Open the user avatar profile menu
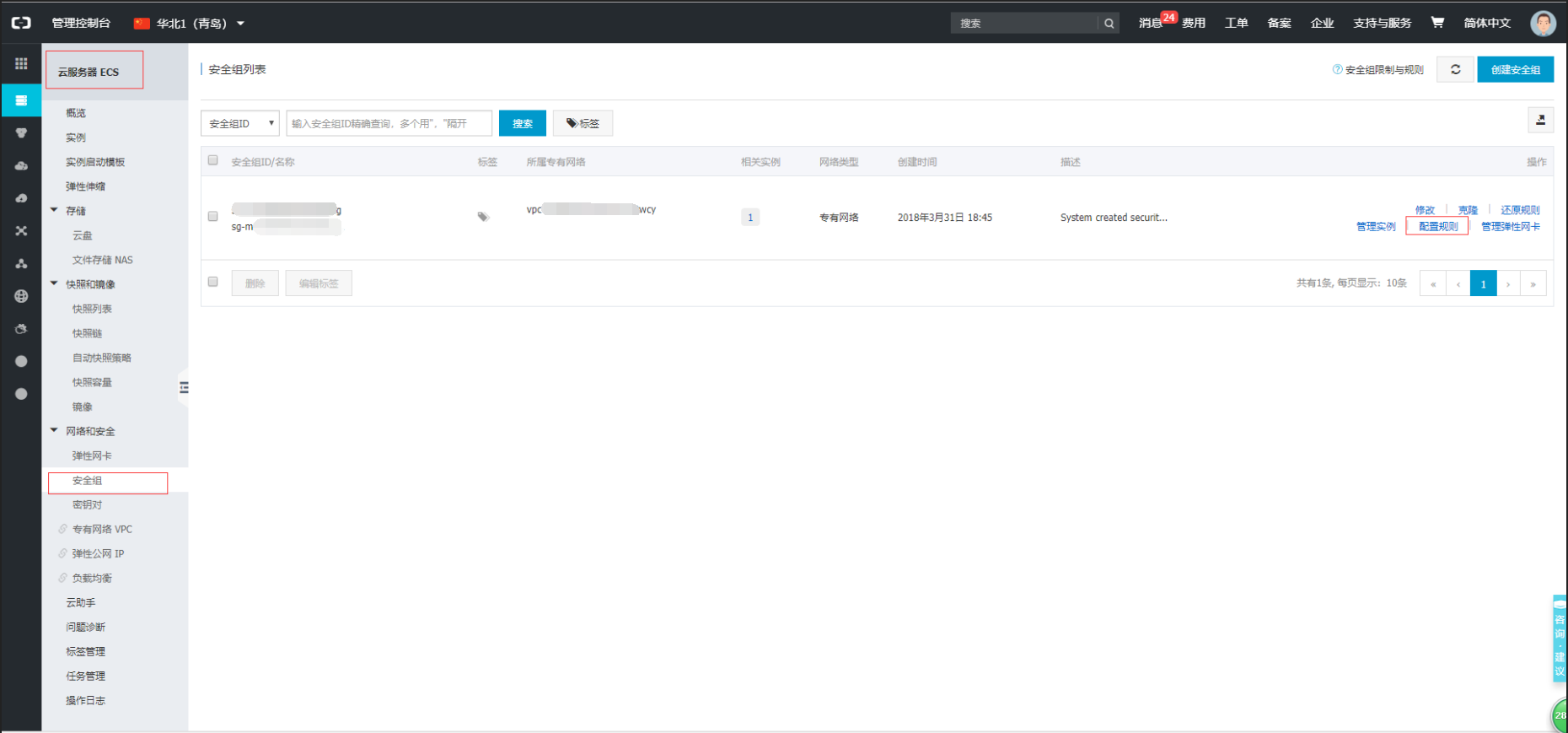The image size is (1568, 733). pyautogui.click(x=1543, y=24)
